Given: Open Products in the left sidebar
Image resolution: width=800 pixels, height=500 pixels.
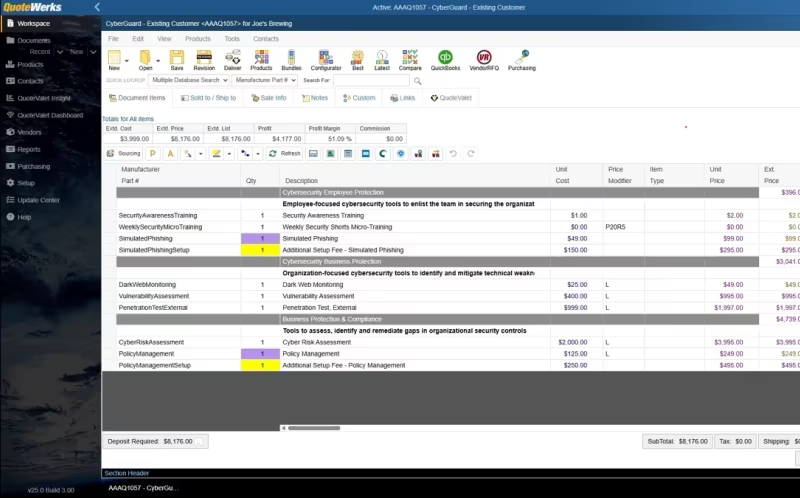Looking at the screenshot, I should [x=30, y=64].
